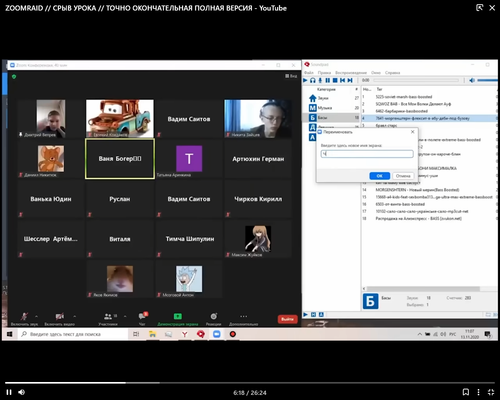The image size is (500, 400).
Task: Toggle fullscreen in the video player
Action: click(x=491, y=392)
